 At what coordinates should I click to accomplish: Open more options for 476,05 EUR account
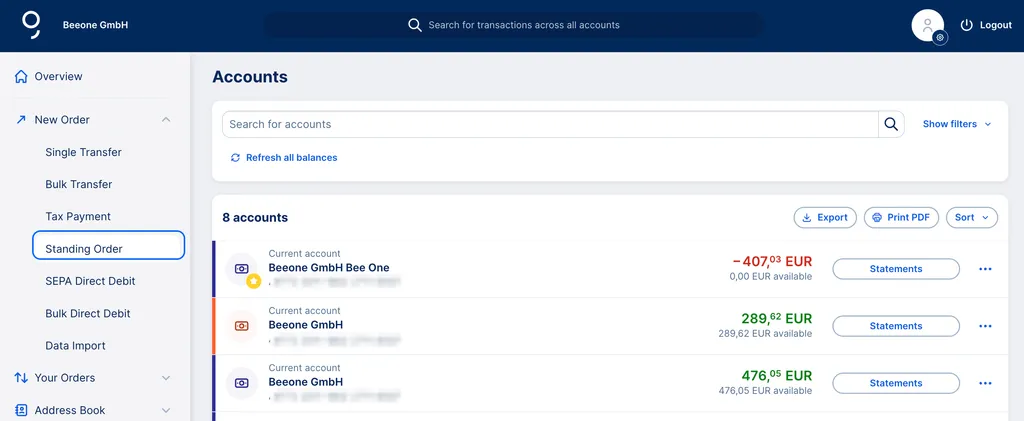(x=985, y=383)
